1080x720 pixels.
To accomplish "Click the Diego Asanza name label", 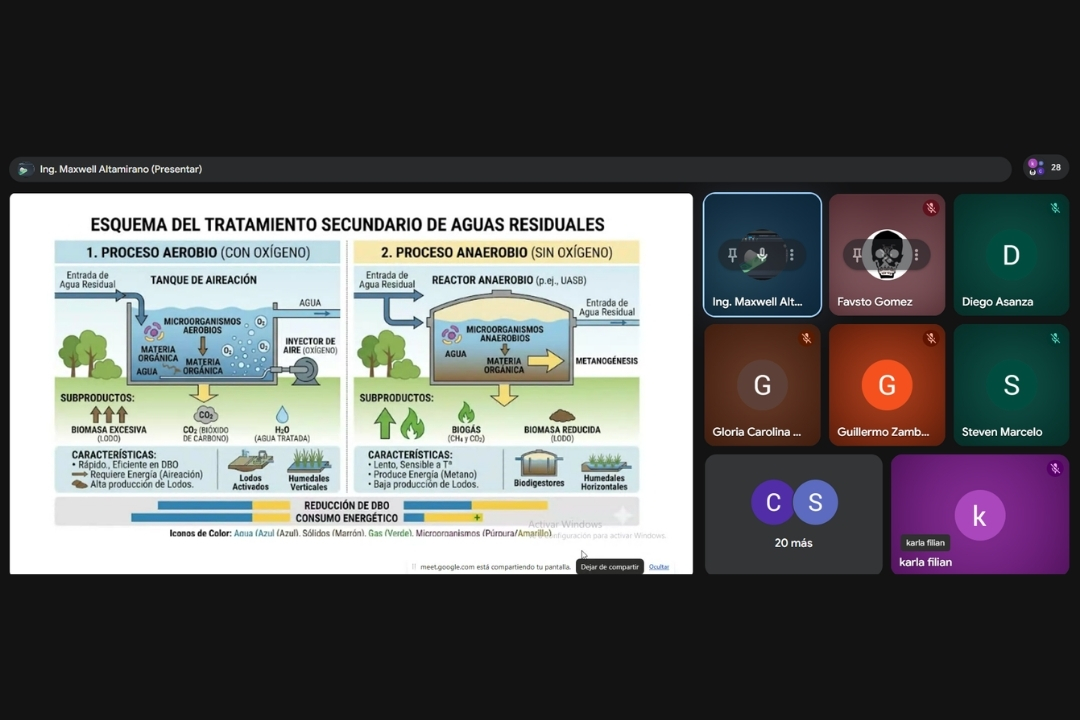I will pyautogui.click(x=997, y=302).
